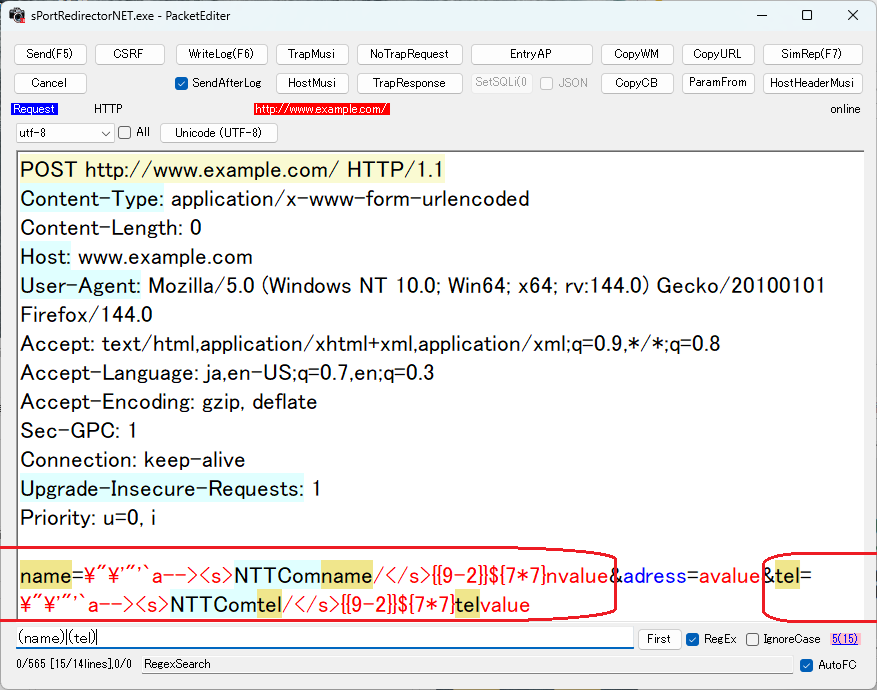Click the app icon in the title bar
Image resolution: width=877 pixels, height=690 pixels.
point(17,15)
